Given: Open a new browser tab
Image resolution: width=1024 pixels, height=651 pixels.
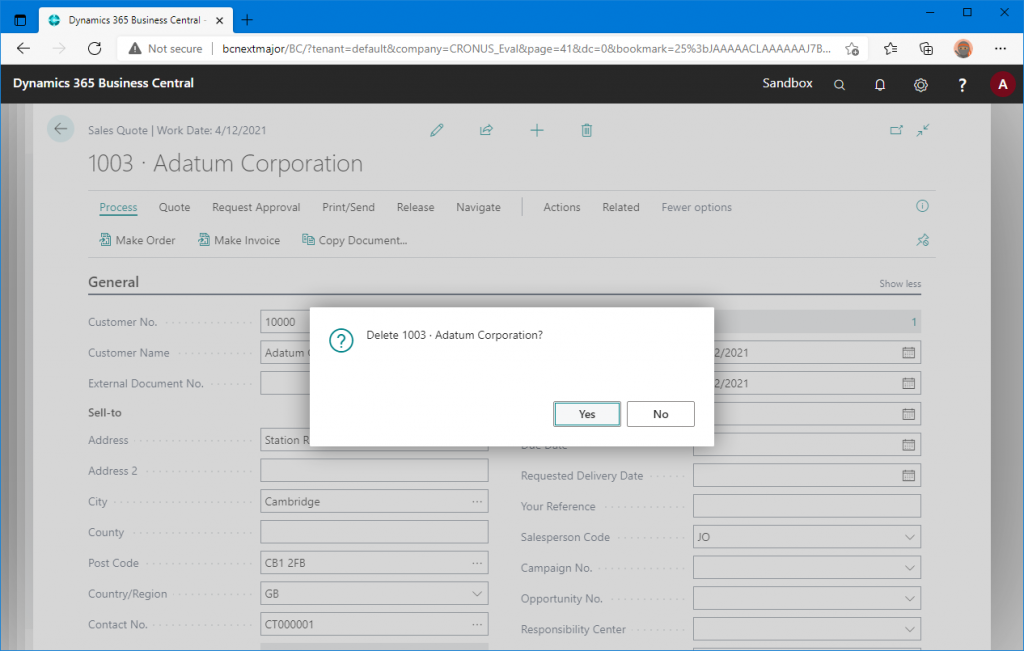Looking at the screenshot, I should pos(247,20).
